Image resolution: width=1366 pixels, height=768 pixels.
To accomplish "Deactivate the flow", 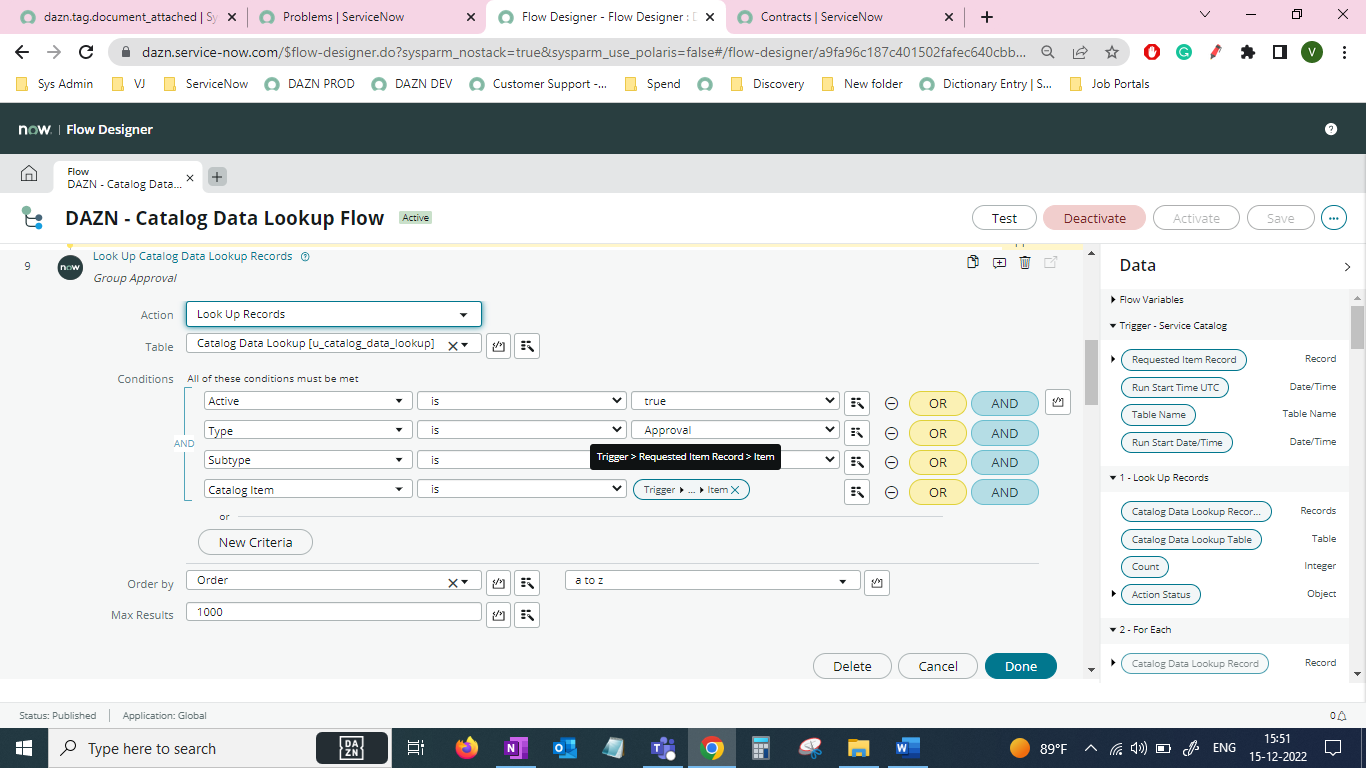I will click(x=1094, y=218).
